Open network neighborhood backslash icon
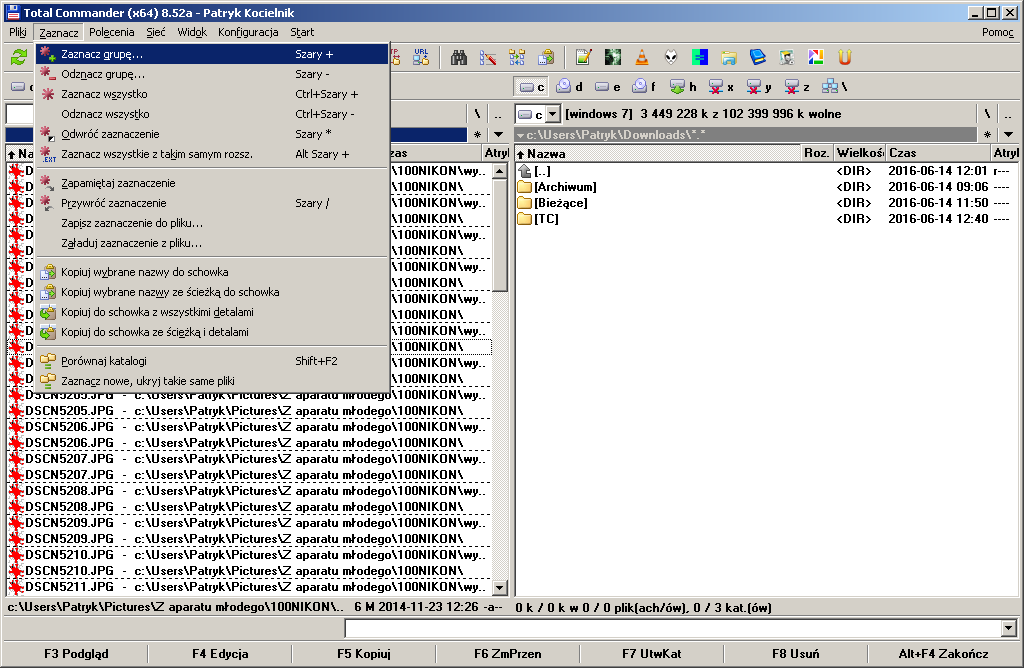Viewport: 1024px width, 668px height. pyautogui.click(x=835, y=87)
